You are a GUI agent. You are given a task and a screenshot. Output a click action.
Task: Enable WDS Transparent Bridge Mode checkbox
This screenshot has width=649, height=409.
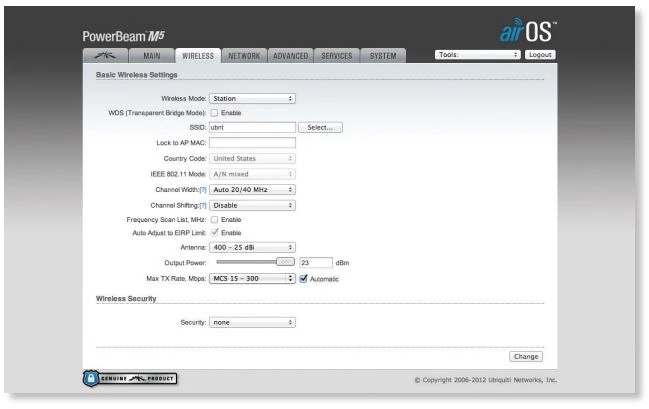pyautogui.click(x=214, y=113)
